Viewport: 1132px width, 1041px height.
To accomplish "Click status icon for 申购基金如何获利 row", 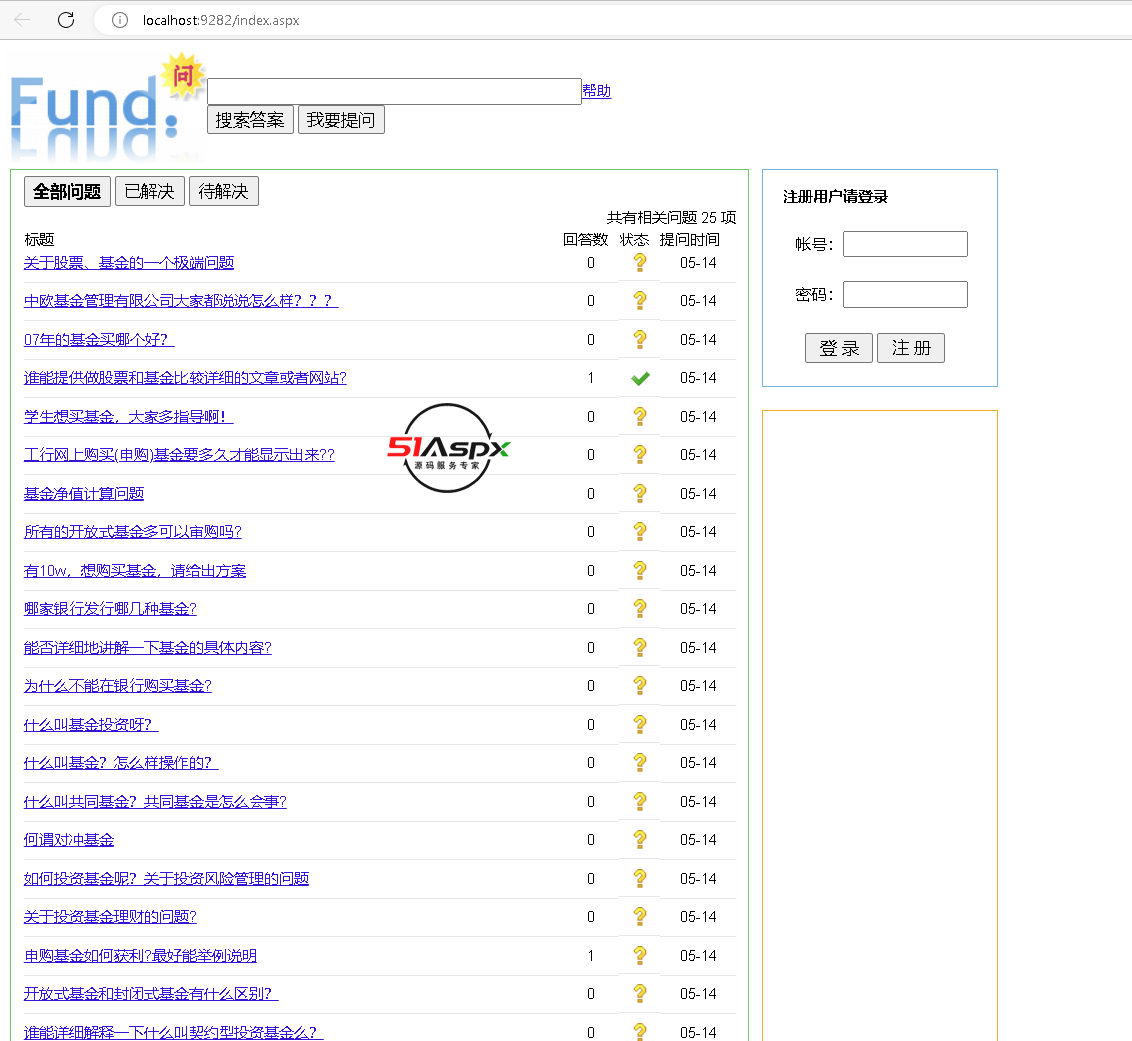I will tap(640, 955).
